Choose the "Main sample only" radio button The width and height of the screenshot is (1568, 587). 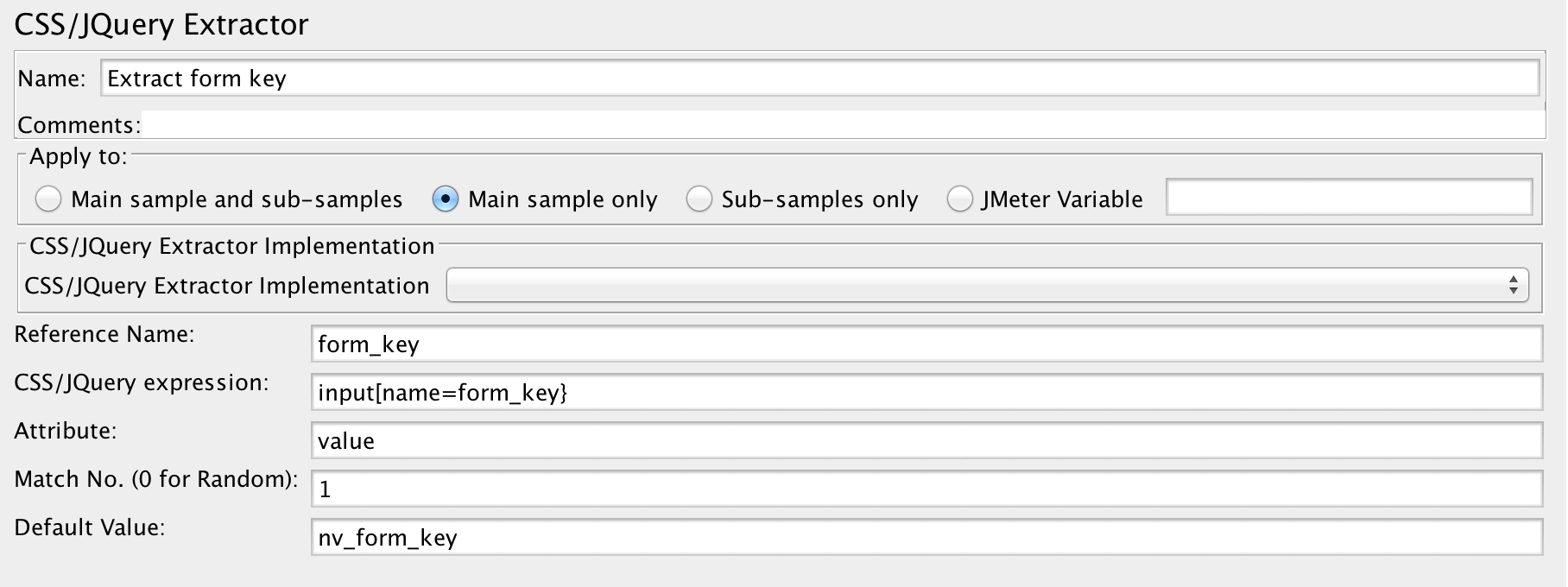[x=446, y=199]
